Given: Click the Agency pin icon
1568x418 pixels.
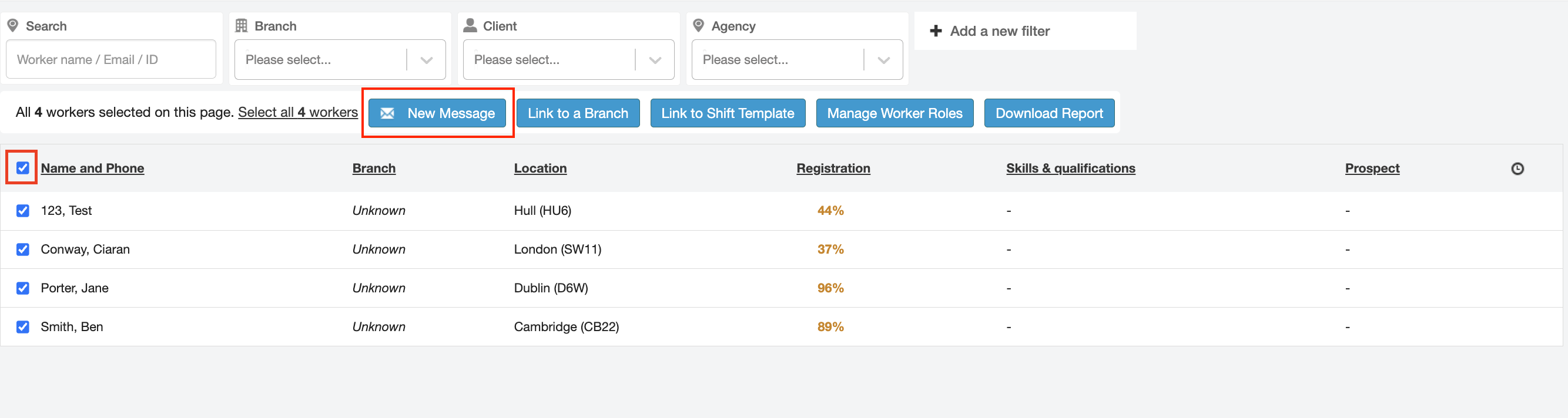Looking at the screenshot, I should tap(698, 26).
